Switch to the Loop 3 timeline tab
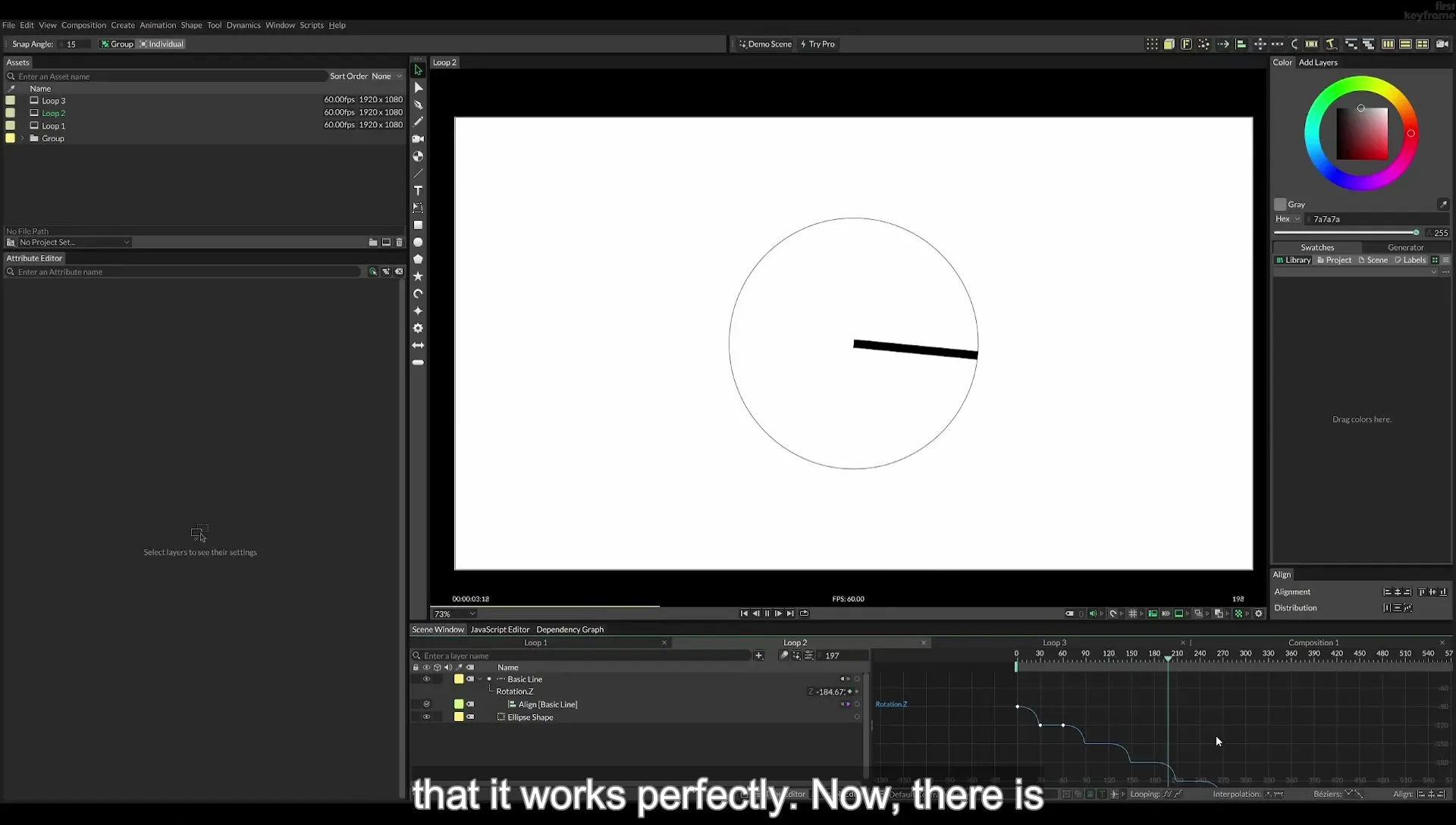The image size is (1456, 825). [x=1054, y=642]
